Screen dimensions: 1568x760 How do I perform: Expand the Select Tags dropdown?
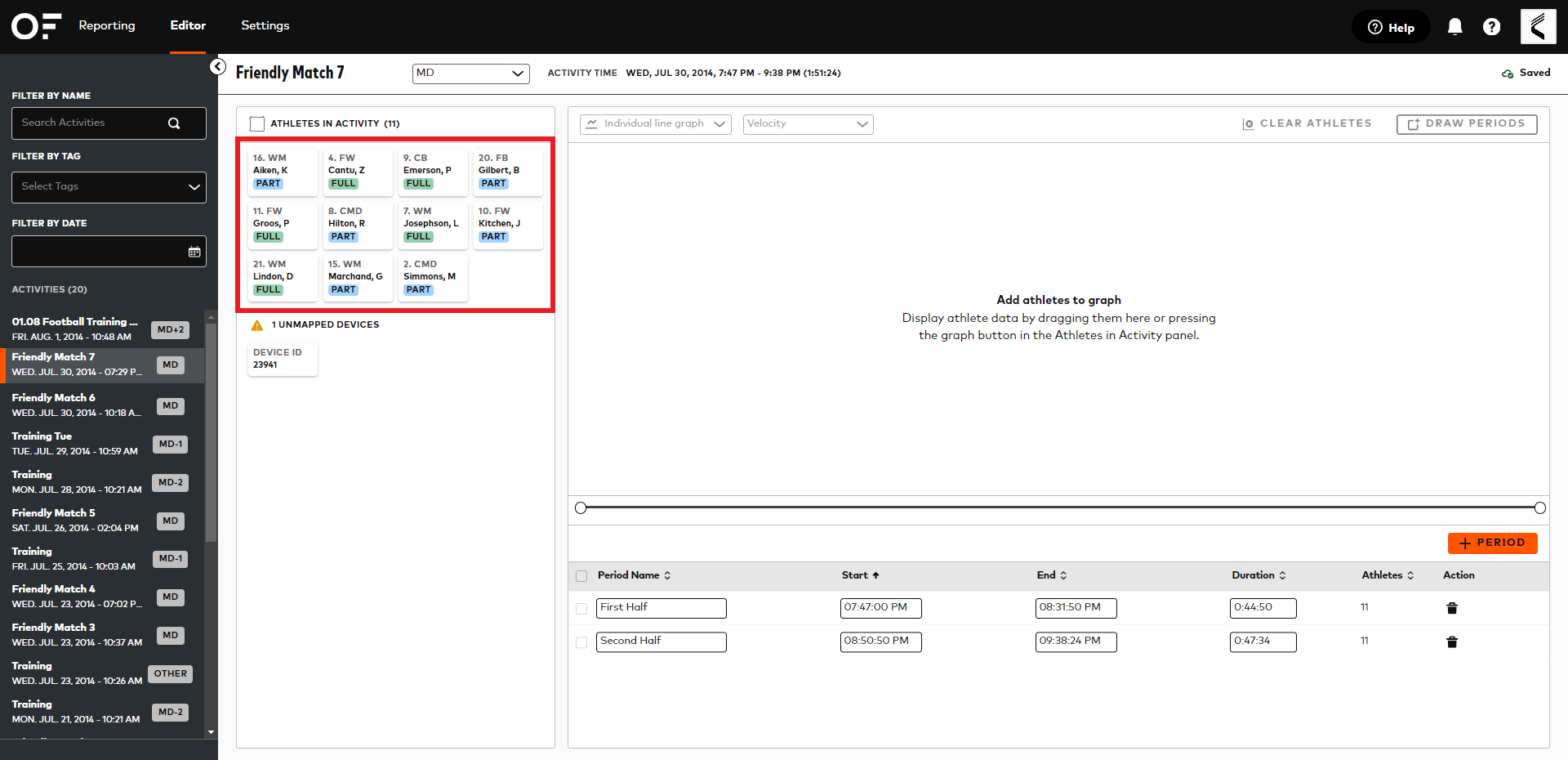click(x=109, y=187)
